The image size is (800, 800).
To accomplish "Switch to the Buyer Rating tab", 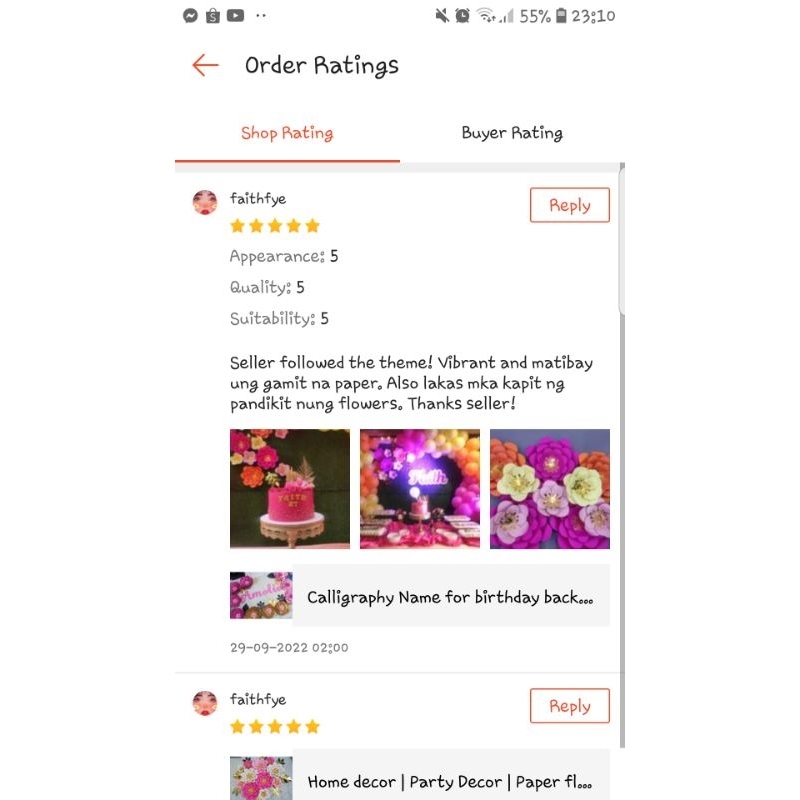I will 512,133.
